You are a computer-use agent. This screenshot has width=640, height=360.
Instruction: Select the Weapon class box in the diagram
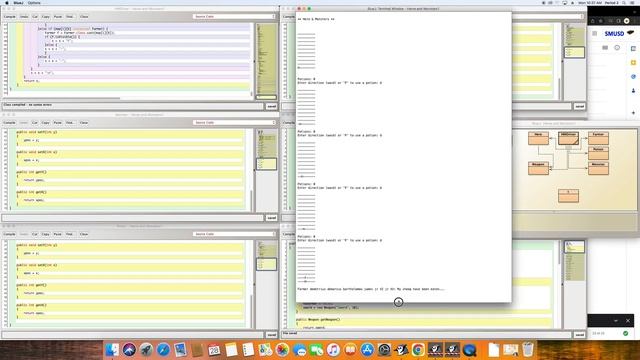click(x=538, y=168)
